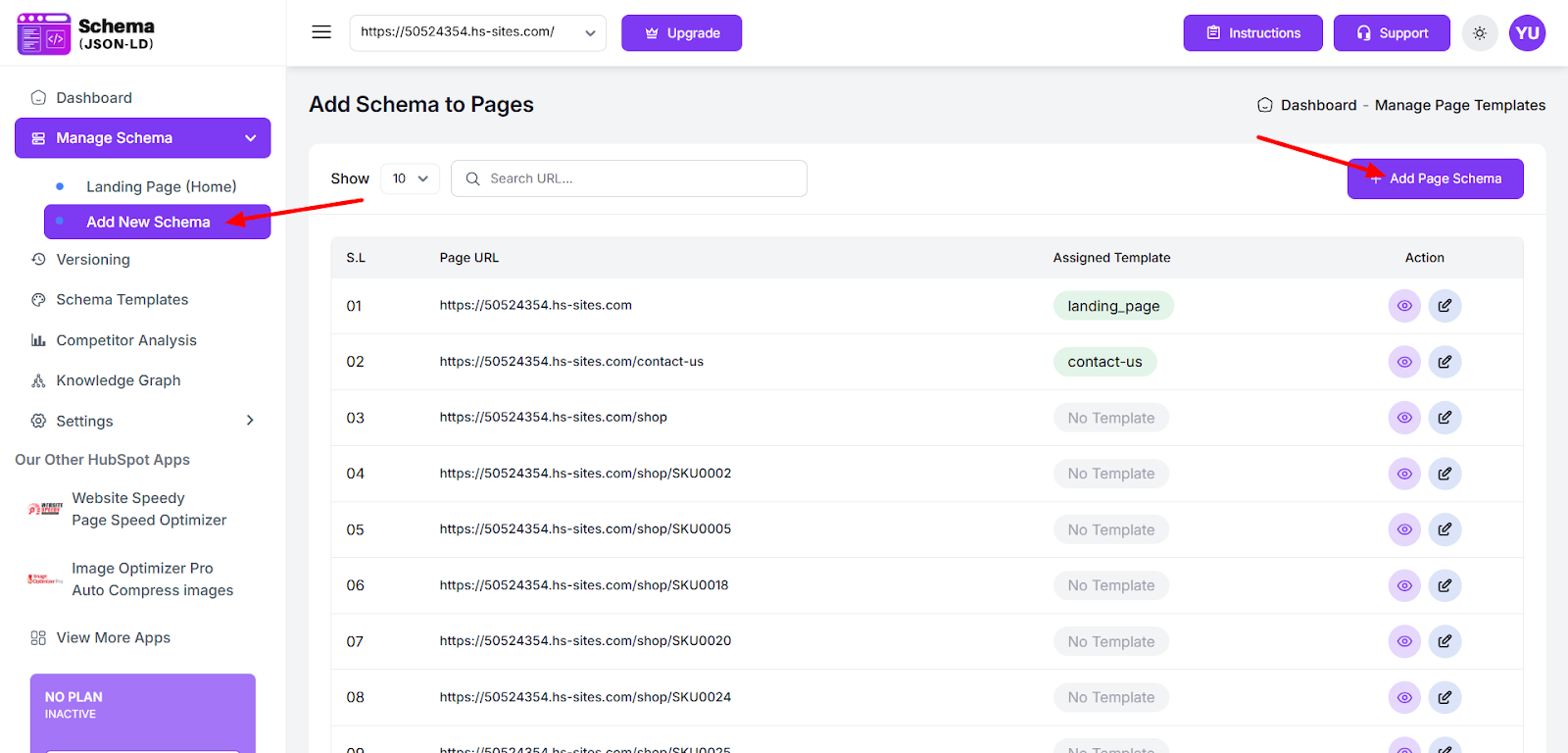Click the edit icon for row 01
This screenshot has height=753, width=1568.
click(x=1445, y=306)
